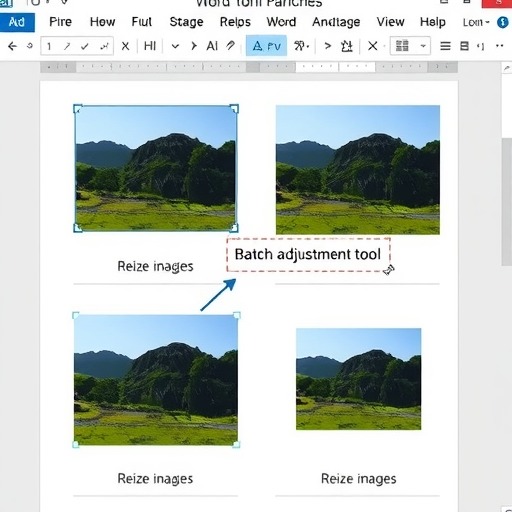Viewport: 512px width, 512px height.
Task: Open the Lom dropdown at top right
Action: point(476,22)
